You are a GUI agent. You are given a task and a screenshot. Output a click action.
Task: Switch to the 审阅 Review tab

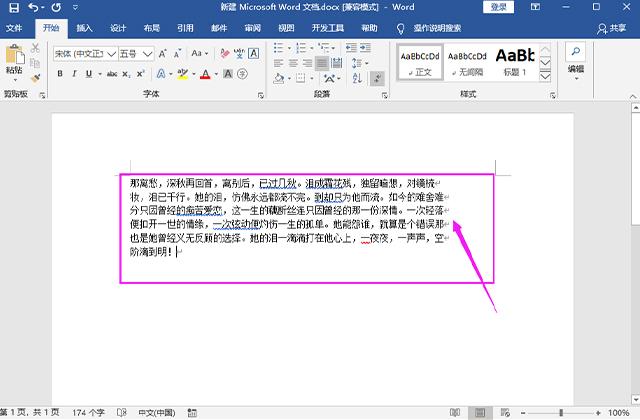click(253, 28)
